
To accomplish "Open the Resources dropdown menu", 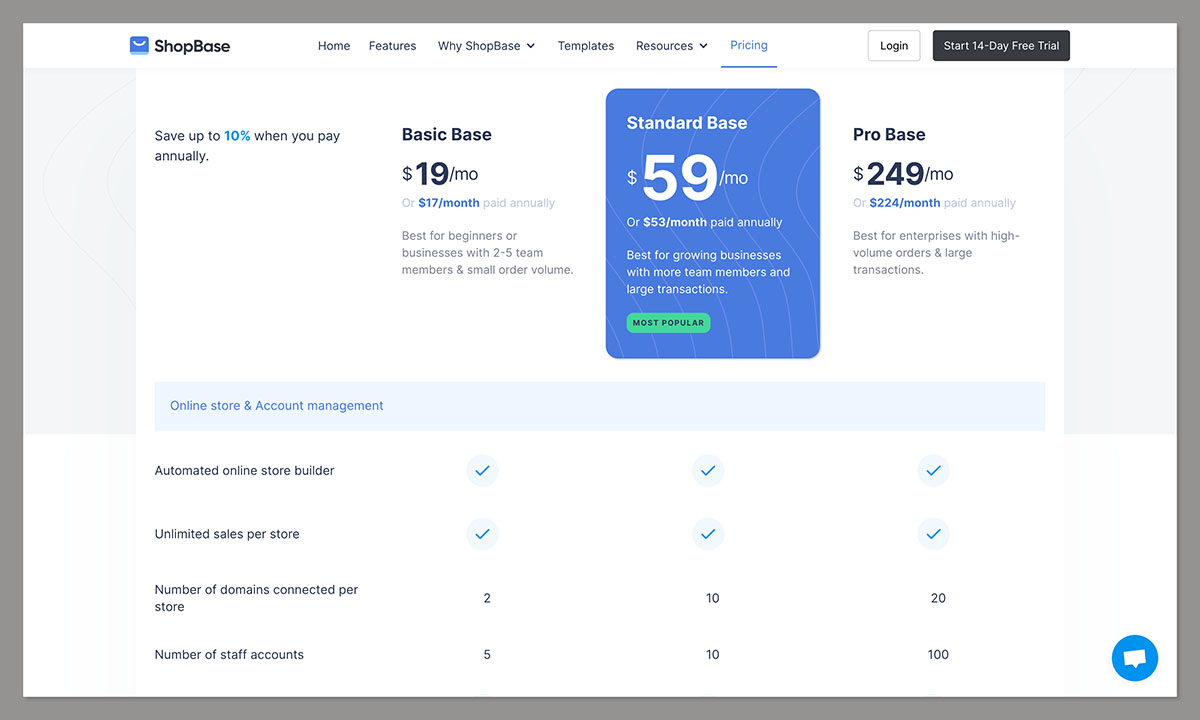I will (671, 45).
